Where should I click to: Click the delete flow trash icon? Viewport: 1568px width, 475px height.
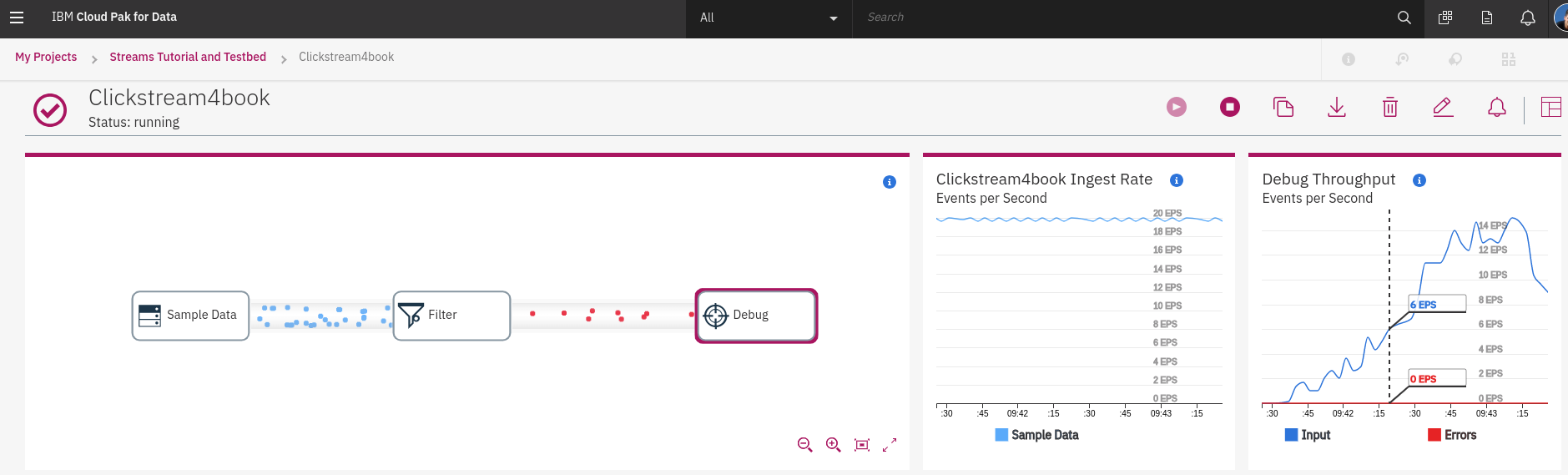pos(1390,107)
